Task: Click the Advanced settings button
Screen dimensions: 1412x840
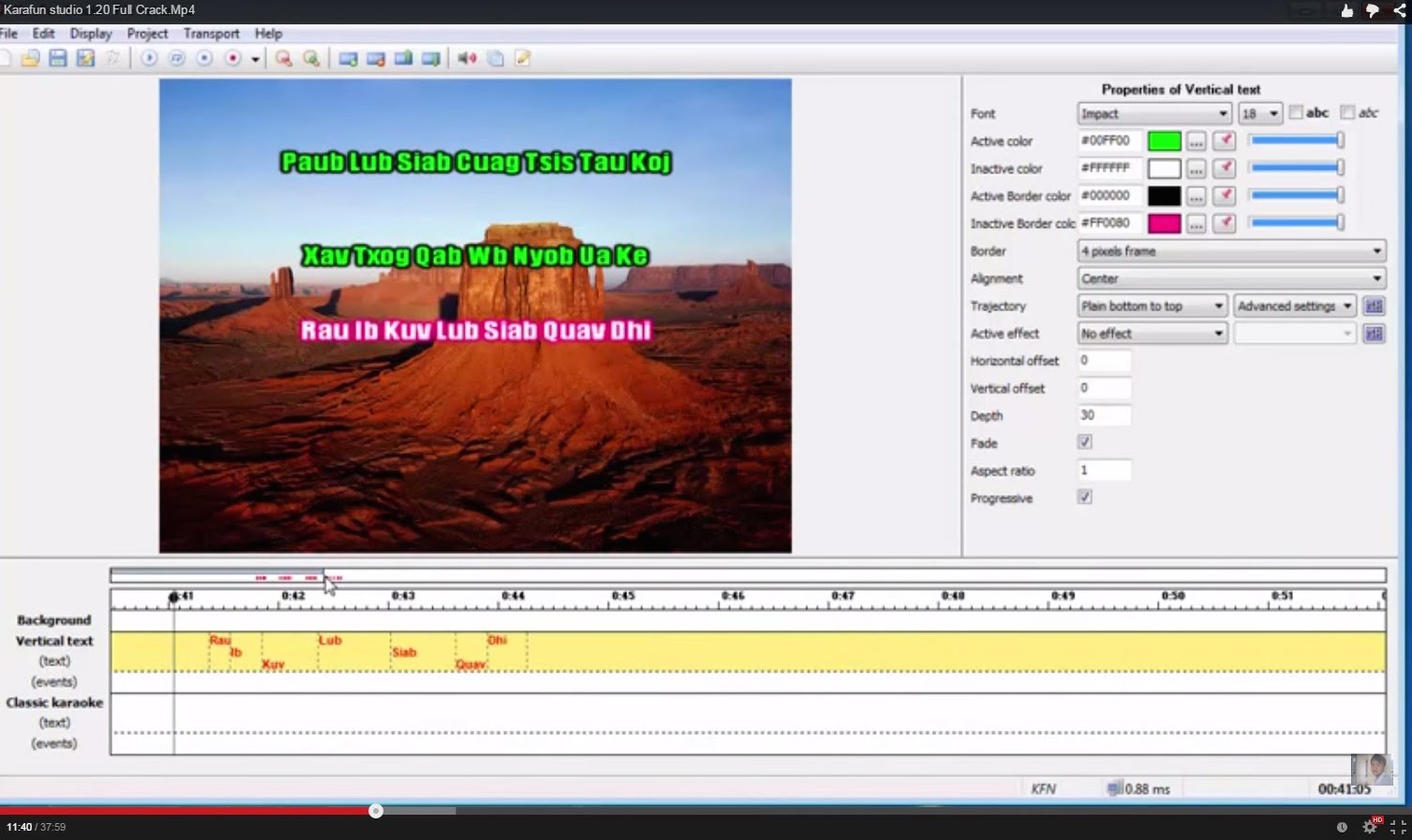Action: (x=1295, y=306)
